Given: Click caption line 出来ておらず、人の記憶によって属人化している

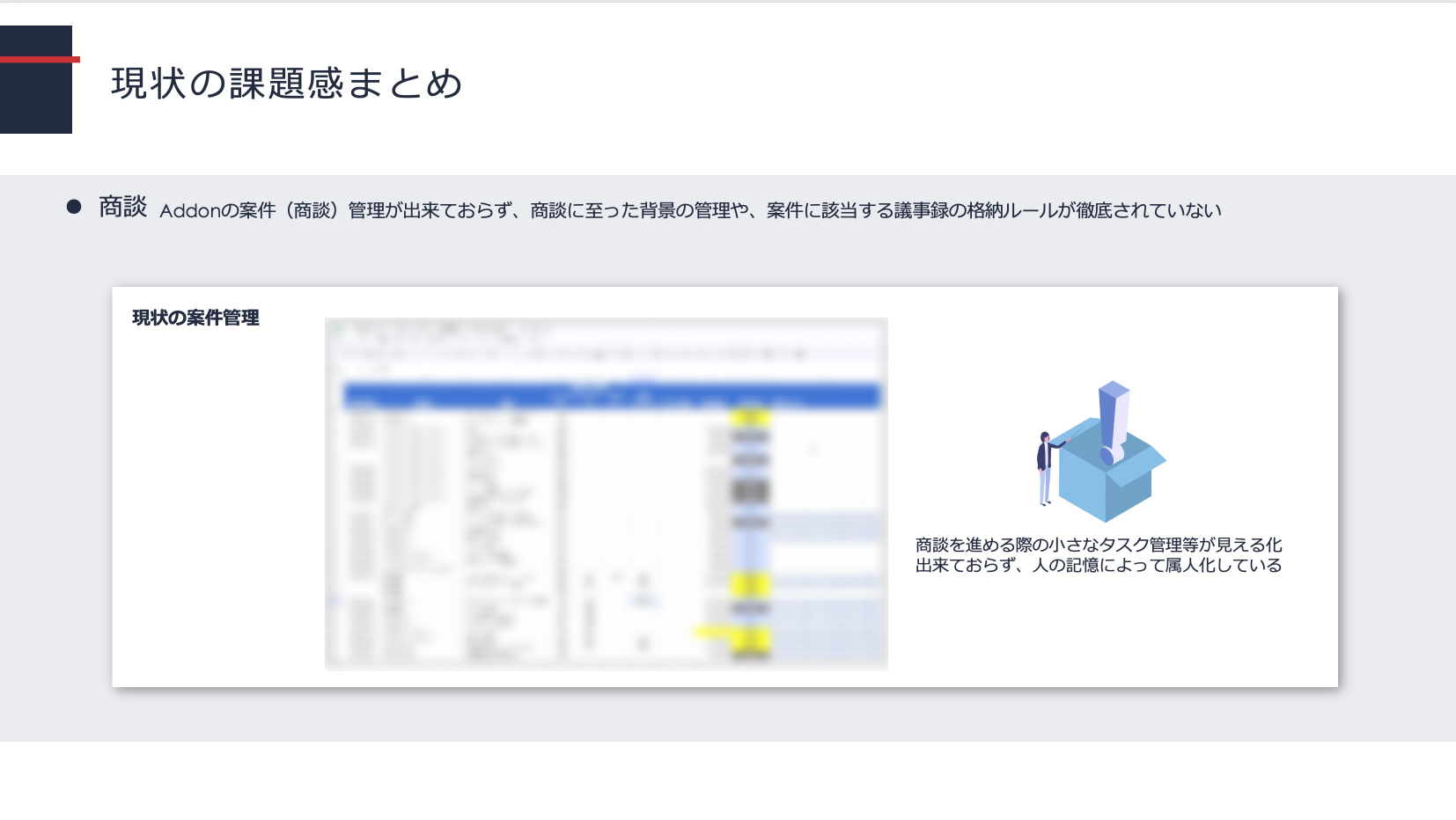Looking at the screenshot, I should (x=1099, y=566).
